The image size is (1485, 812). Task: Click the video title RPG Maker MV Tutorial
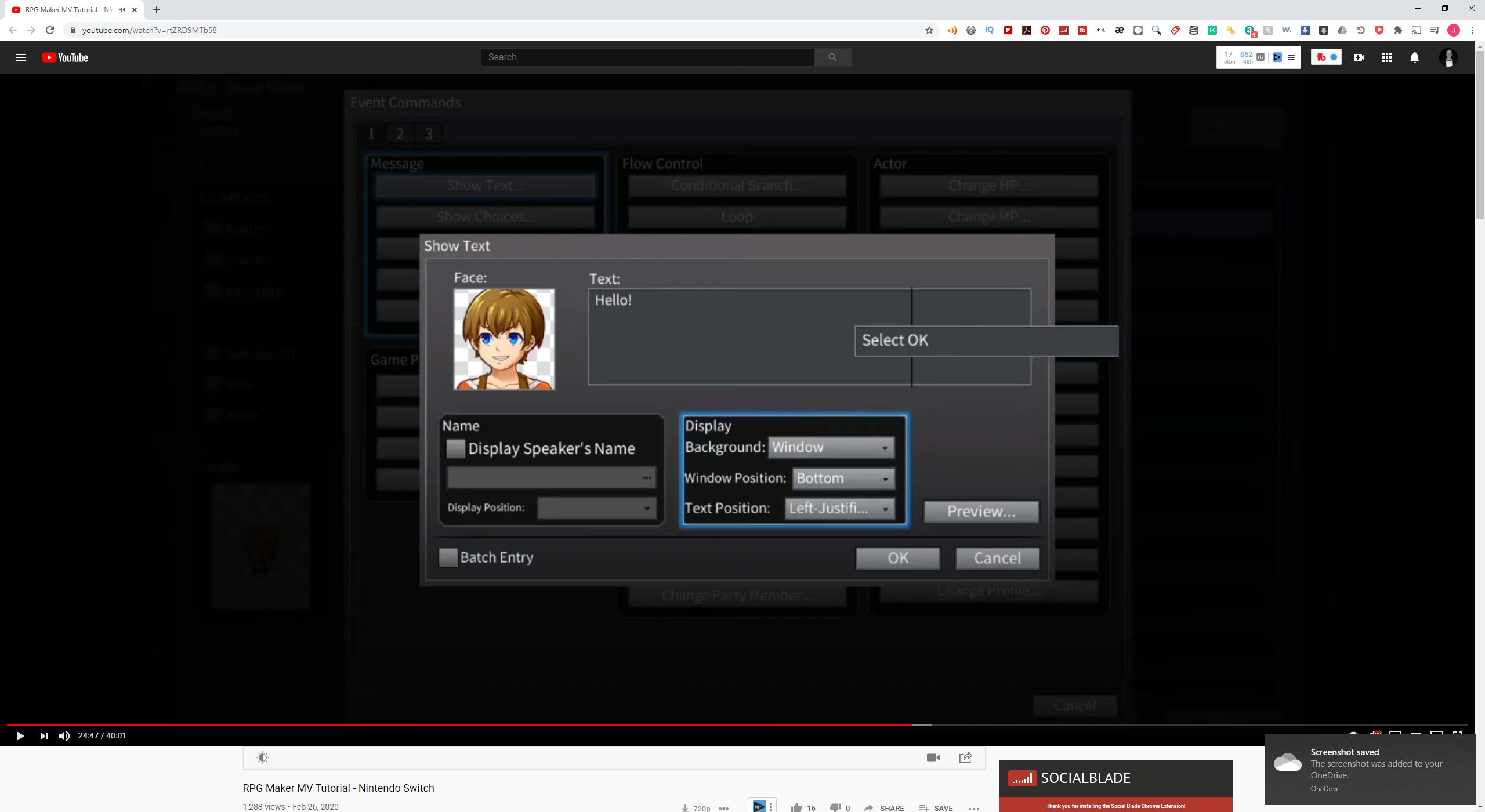coord(338,788)
